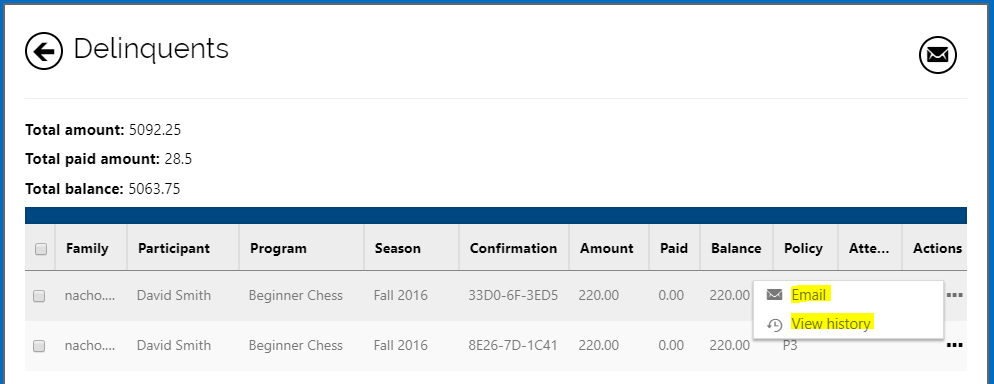Click the envelope icon next to Email
Viewport: 994px width, 384px height.
point(774,295)
